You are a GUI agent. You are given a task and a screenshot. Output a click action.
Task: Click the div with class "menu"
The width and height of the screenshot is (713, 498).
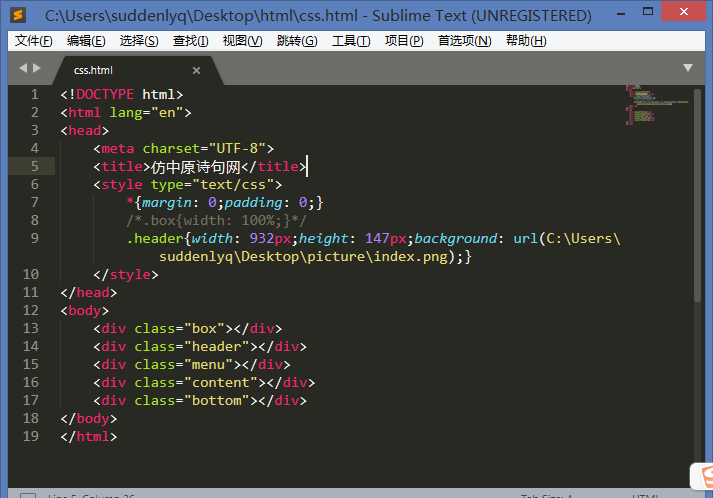click(x=191, y=365)
